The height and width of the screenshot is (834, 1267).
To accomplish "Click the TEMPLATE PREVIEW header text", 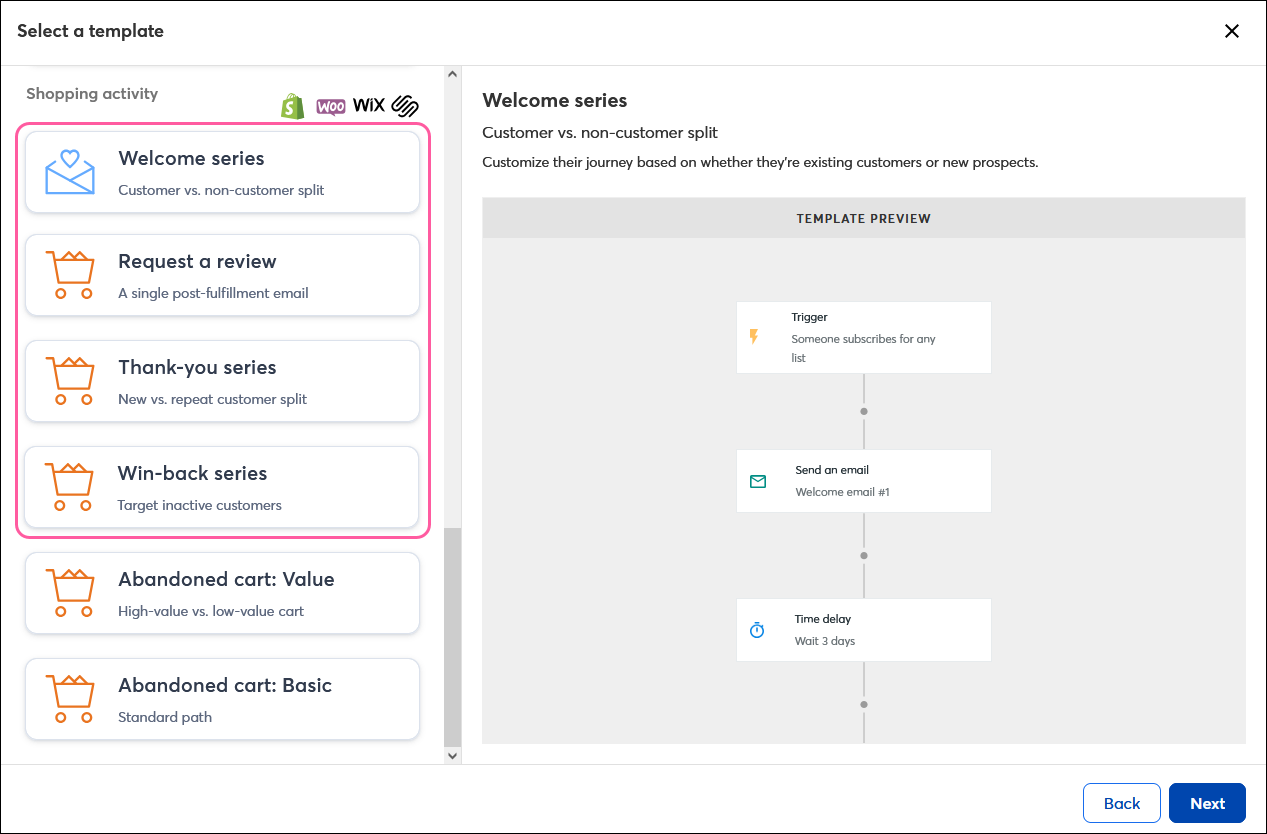I will click(x=864, y=218).
